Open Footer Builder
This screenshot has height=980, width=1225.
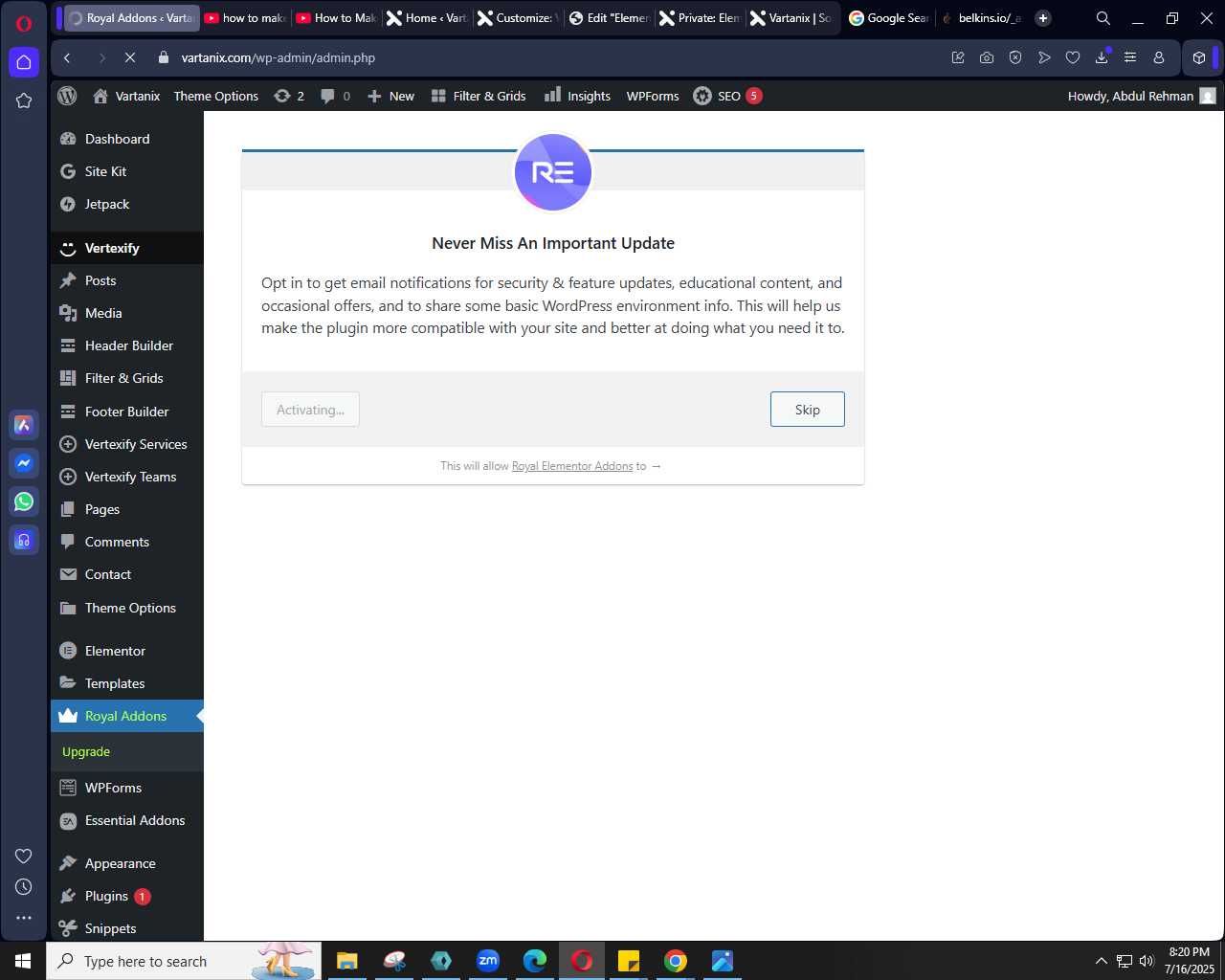126,412
